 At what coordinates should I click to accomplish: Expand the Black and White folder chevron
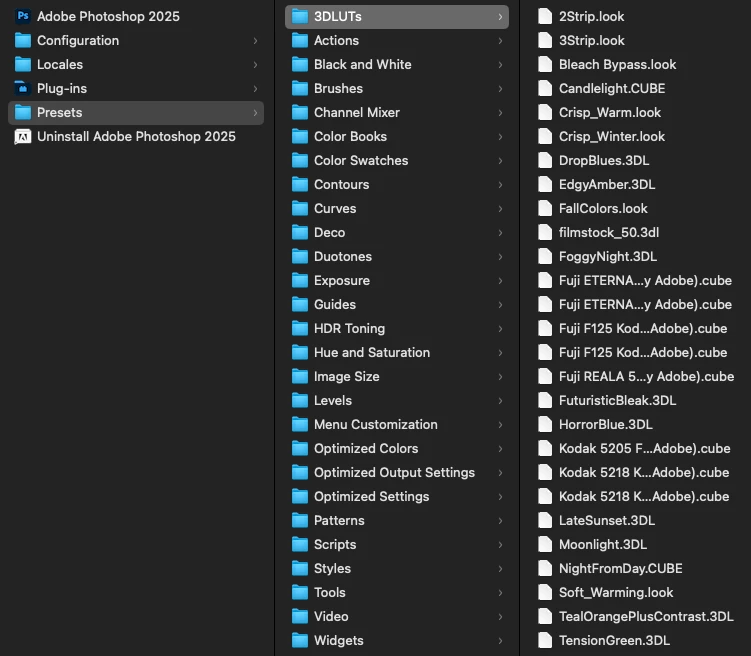pyautogui.click(x=500, y=65)
